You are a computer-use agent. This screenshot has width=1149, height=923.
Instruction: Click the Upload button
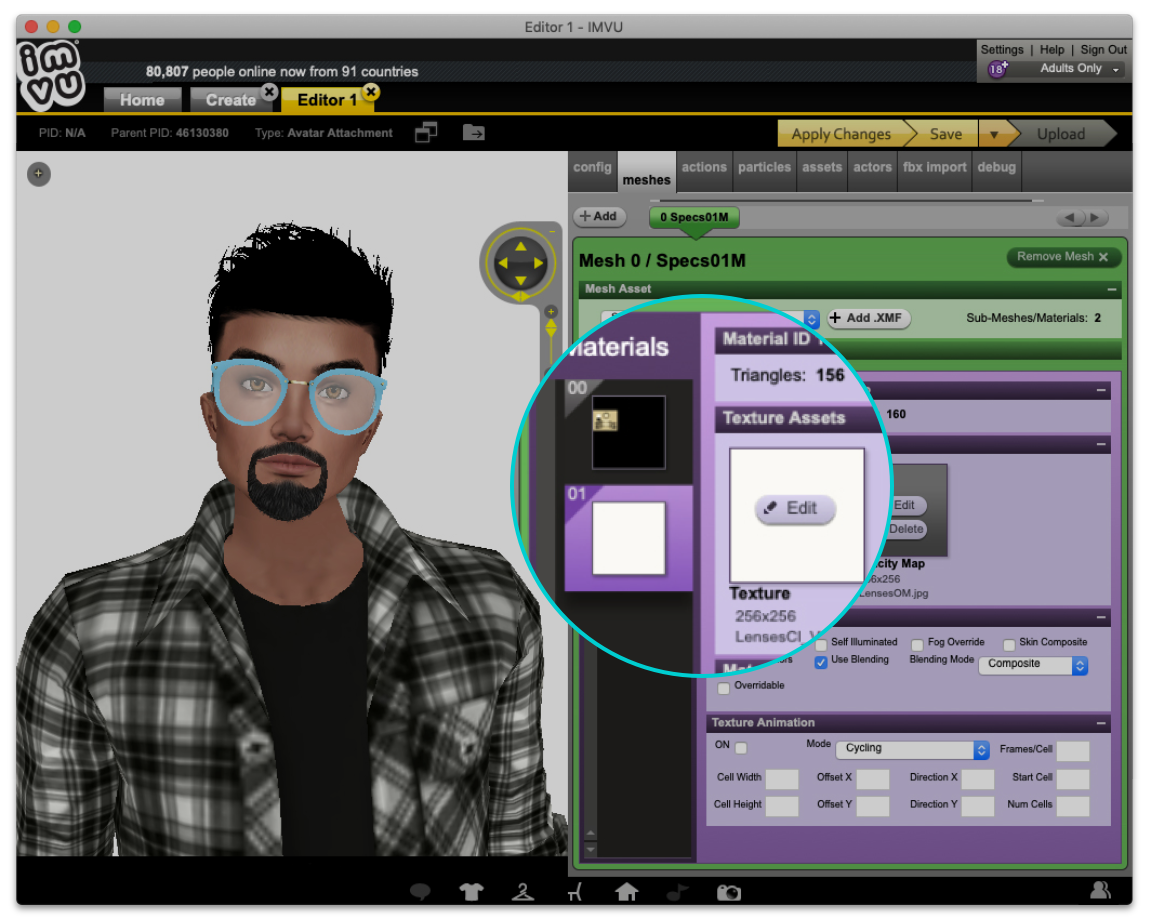pos(1061,134)
